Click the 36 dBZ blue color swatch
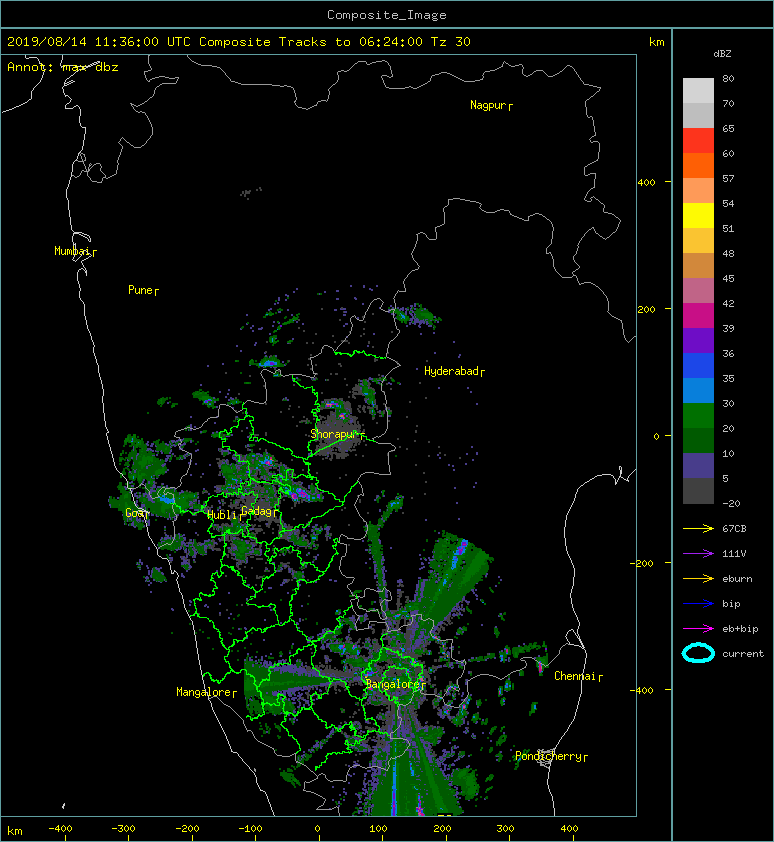Screen dimensions: 774x842 pos(698,366)
